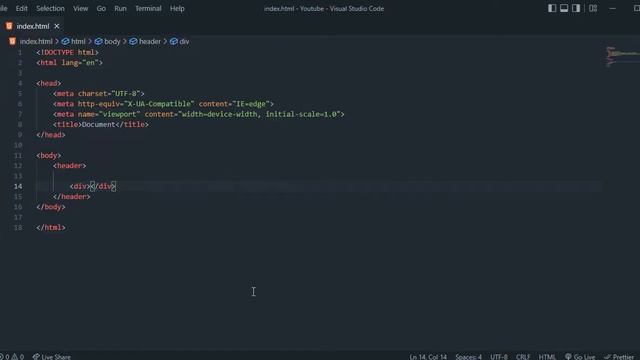Screen dimensions: 640x360
Task: Click the index.html breadcrumb item
Action: (36, 41)
